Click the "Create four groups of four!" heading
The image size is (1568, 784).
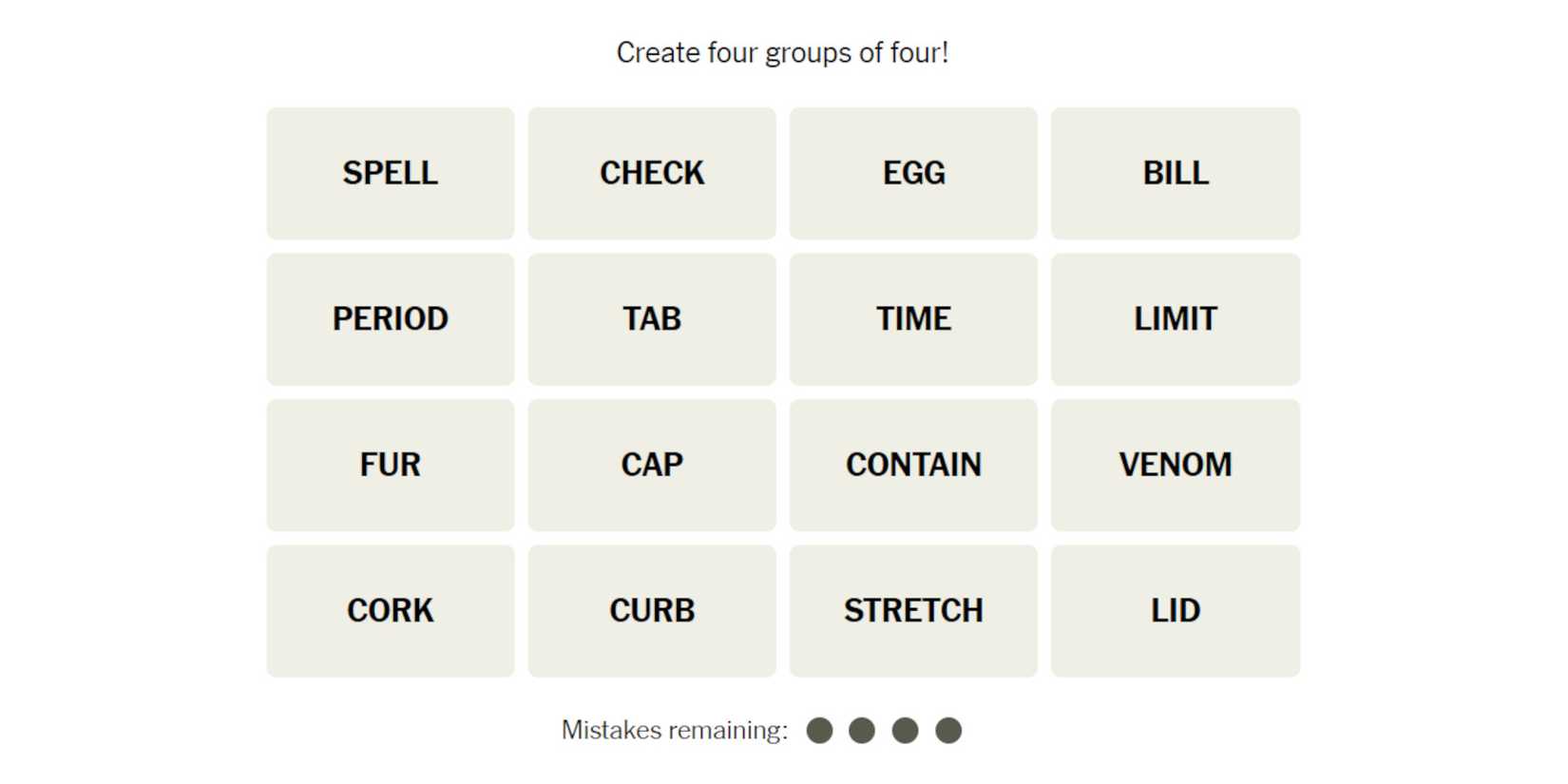tap(782, 53)
